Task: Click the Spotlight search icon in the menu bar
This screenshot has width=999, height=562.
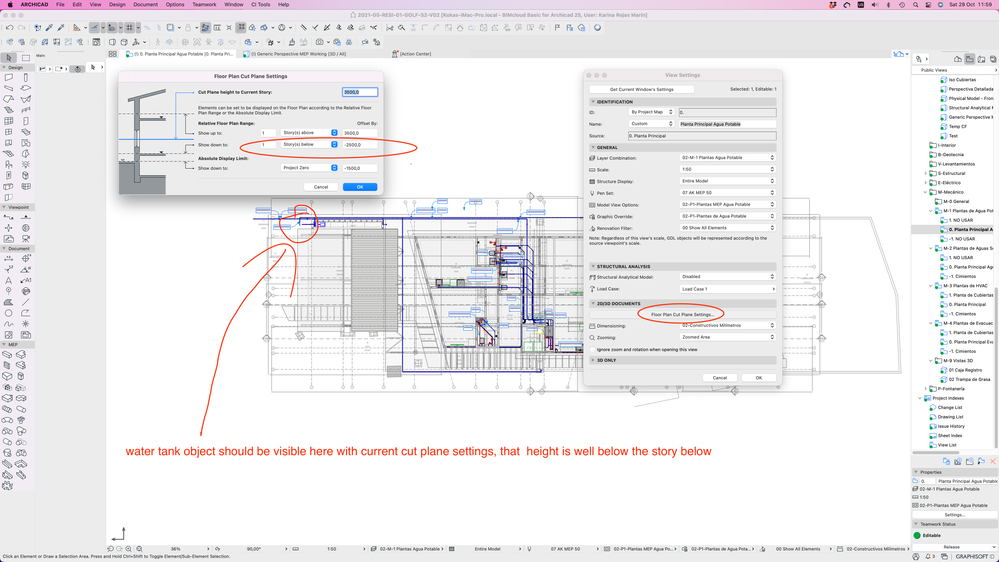Action: [915, 5]
